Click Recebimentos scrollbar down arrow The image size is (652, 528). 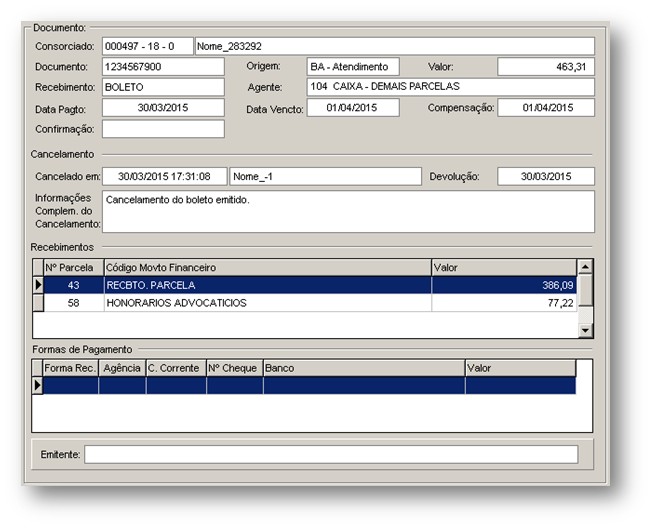pyautogui.click(x=585, y=331)
